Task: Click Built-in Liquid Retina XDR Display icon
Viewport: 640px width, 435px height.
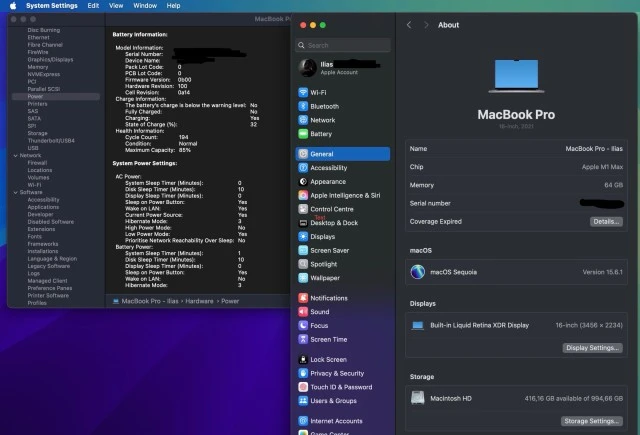Action: coord(418,326)
